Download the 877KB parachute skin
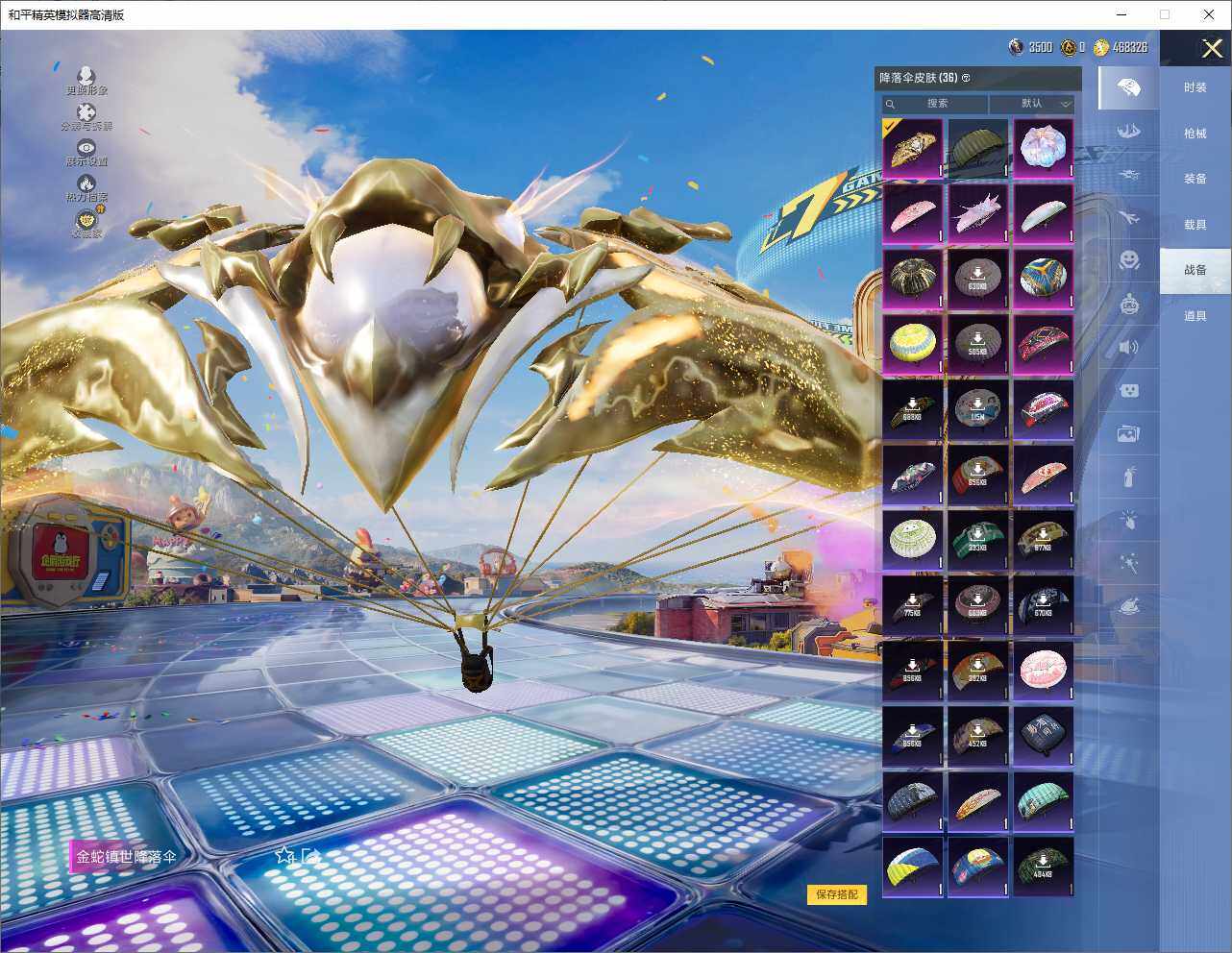The image size is (1232, 953). (1043, 540)
